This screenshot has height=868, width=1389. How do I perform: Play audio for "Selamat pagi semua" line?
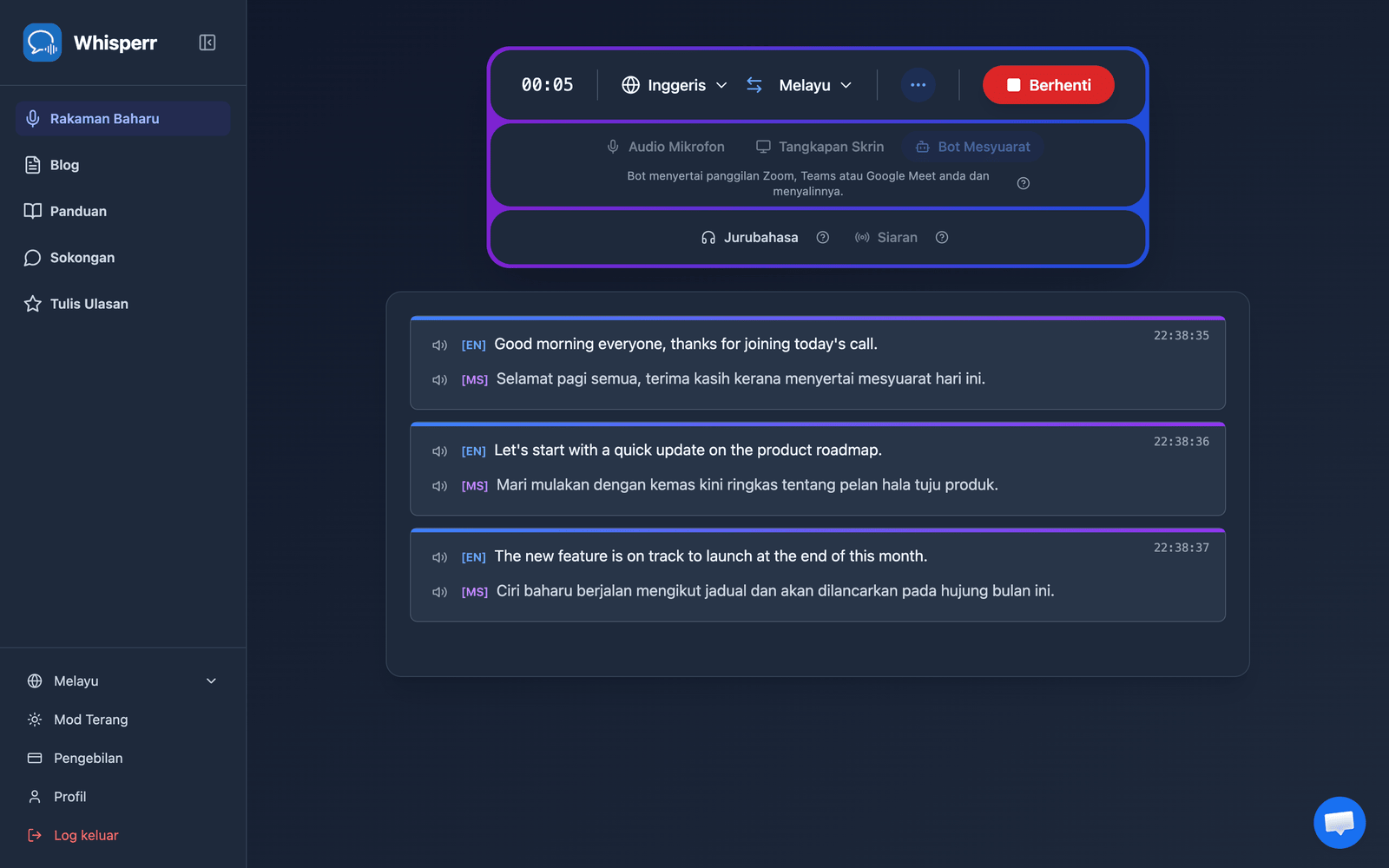pyautogui.click(x=440, y=380)
